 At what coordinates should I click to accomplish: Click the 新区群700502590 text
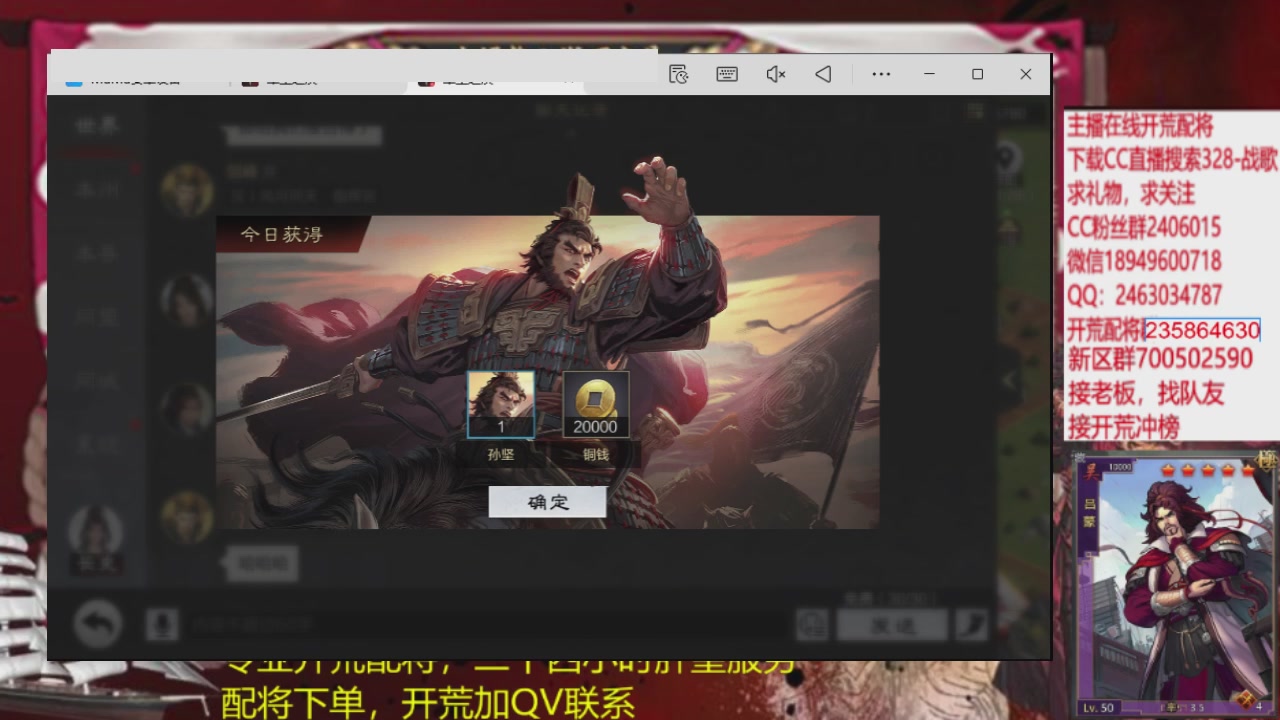point(1160,358)
